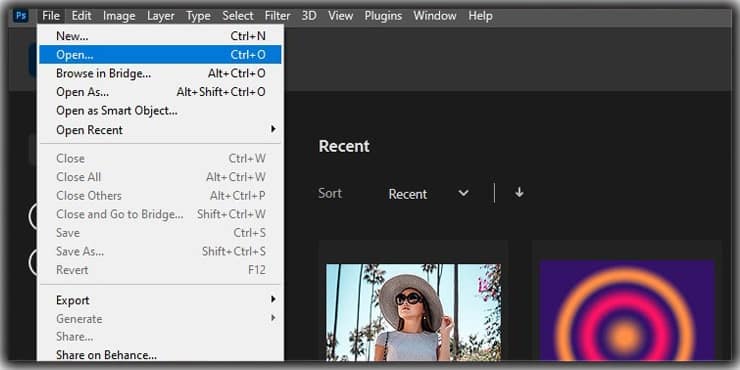Click the Photoshop Ps logo icon
The width and height of the screenshot is (740, 370).
pyautogui.click(x=21, y=16)
